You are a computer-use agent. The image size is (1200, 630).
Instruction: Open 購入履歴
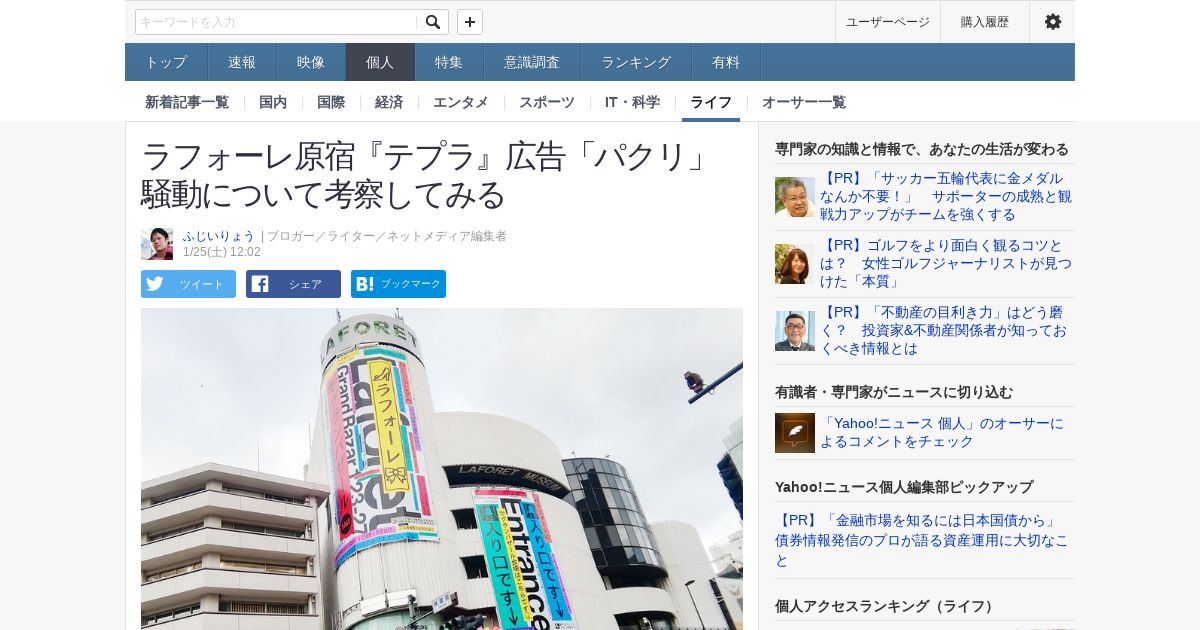(x=985, y=22)
